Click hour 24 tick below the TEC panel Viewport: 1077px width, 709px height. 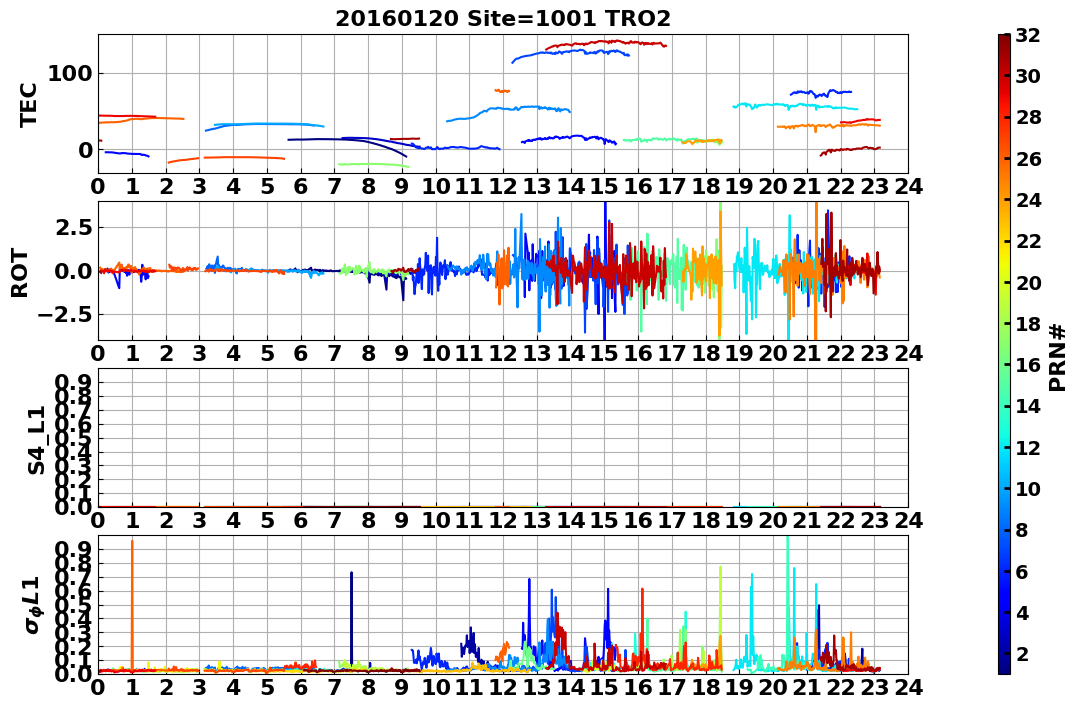tap(908, 186)
